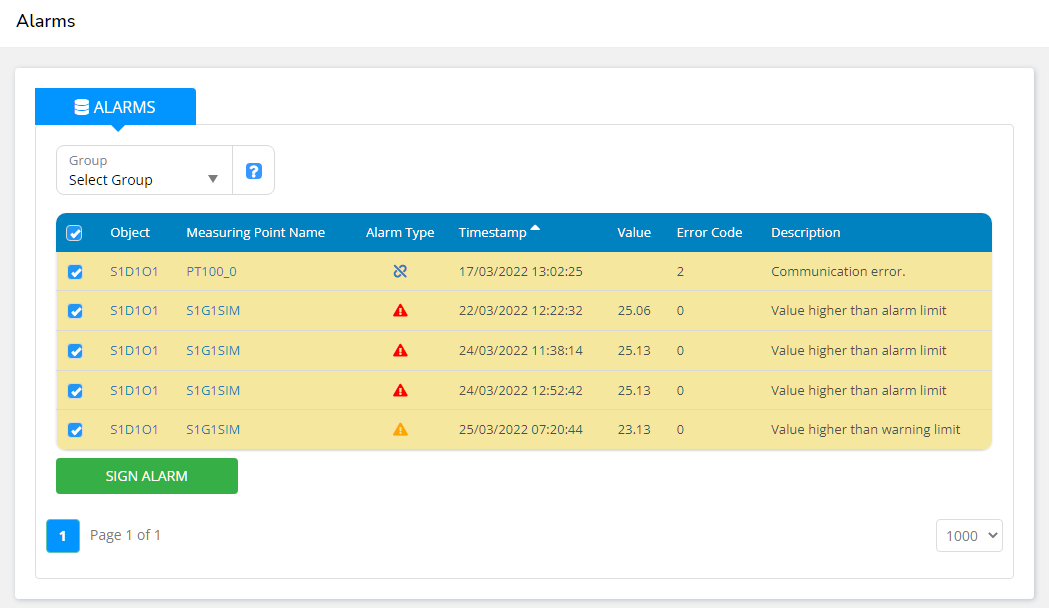Click the red alarm icon on the 24/03/2022 12:52 row
This screenshot has width=1049, height=608.
pyautogui.click(x=400, y=390)
